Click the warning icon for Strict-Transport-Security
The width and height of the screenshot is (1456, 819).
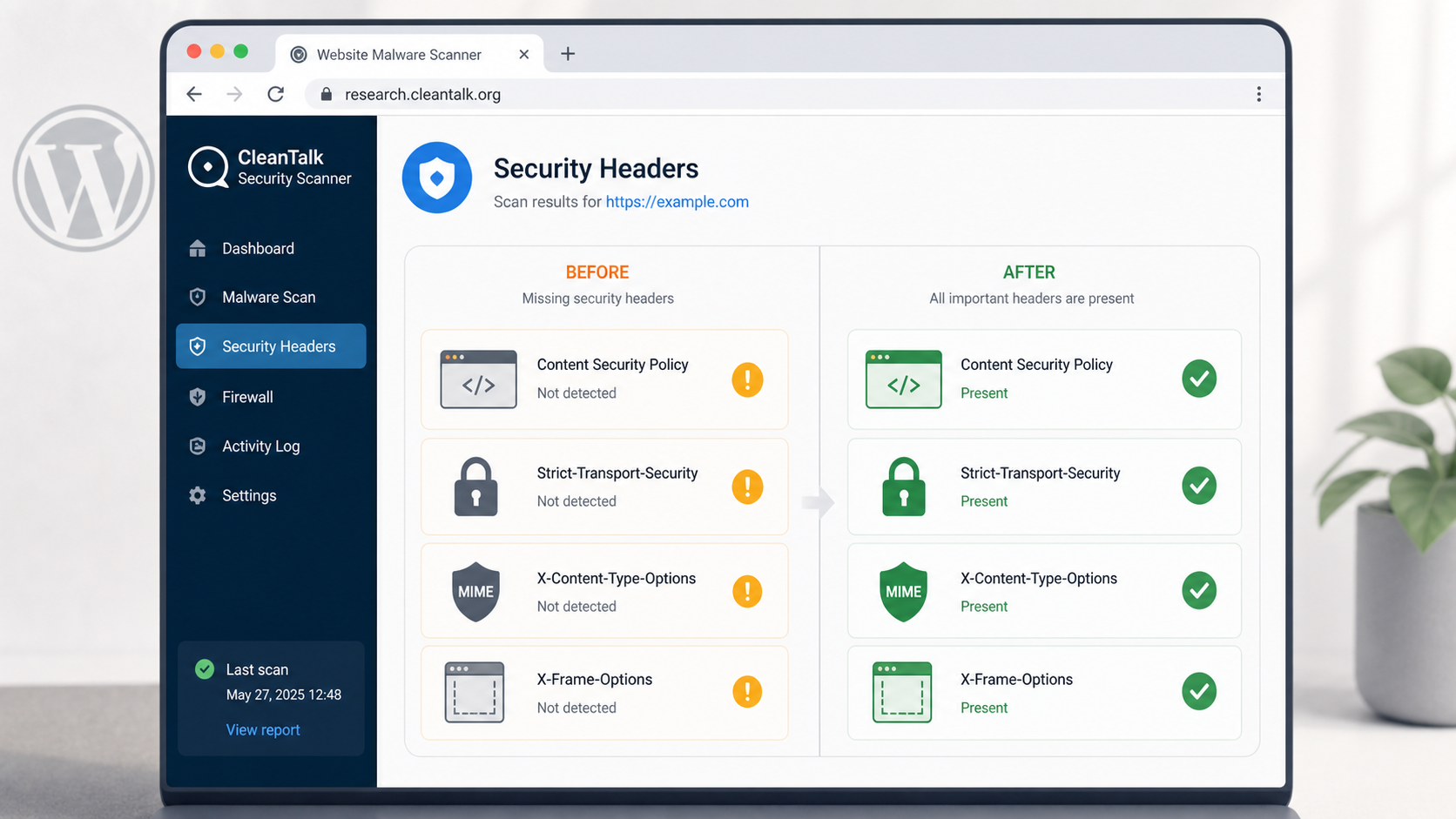[747, 487]
